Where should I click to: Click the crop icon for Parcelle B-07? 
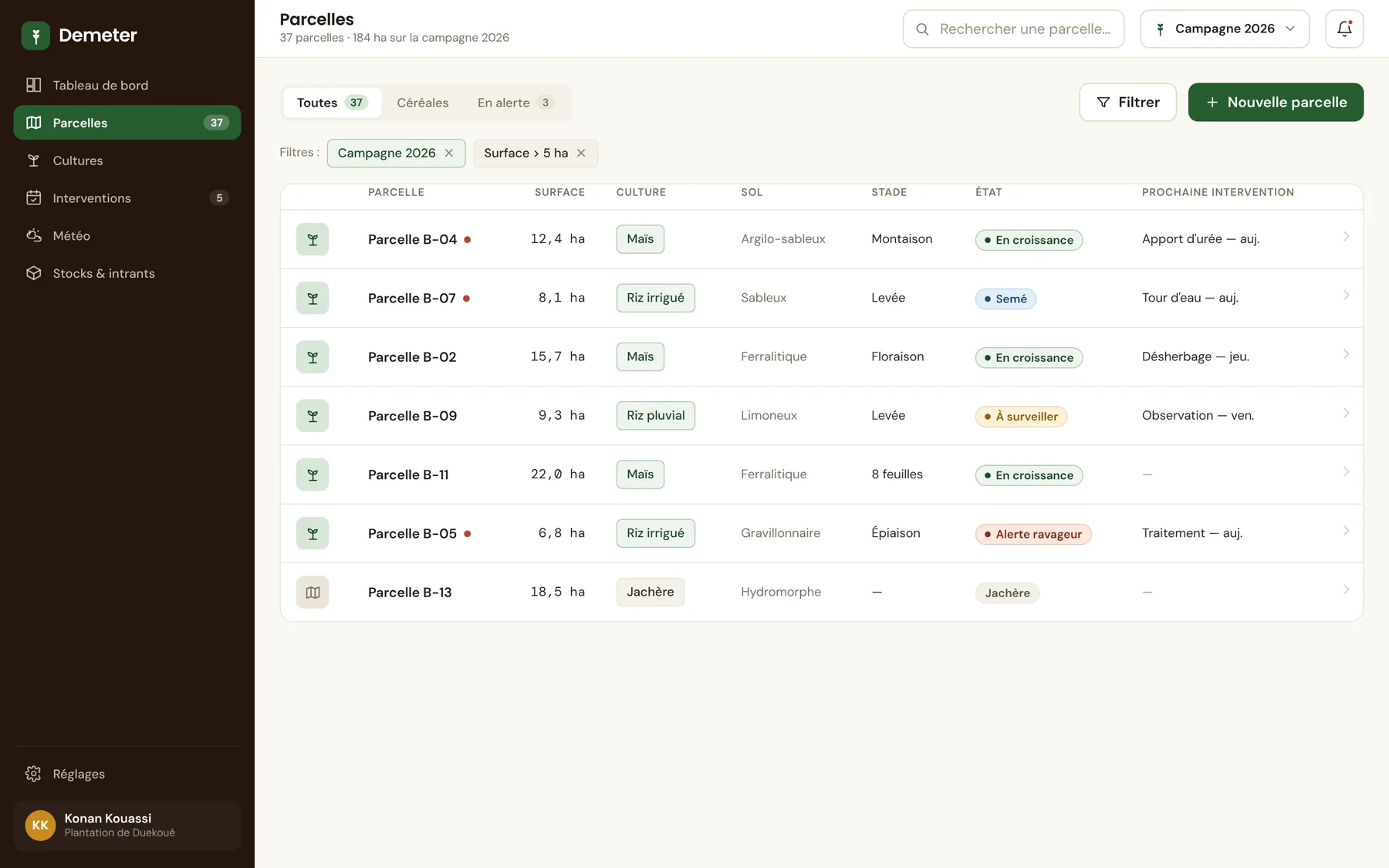click(313, 298)
